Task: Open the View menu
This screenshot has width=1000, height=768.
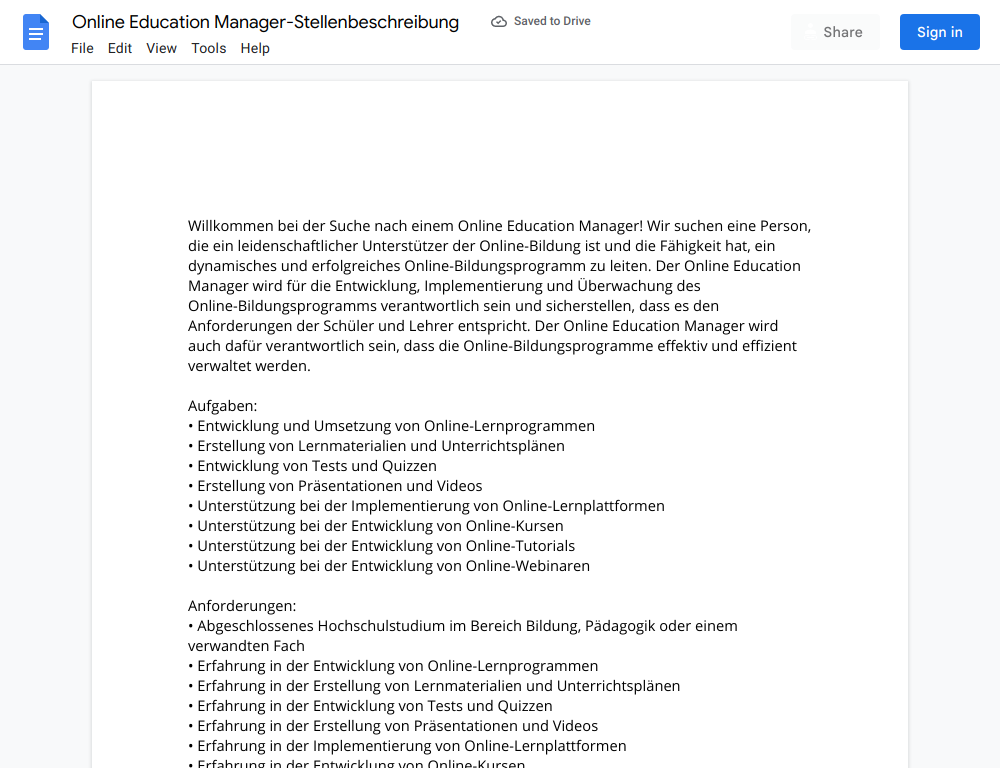Action: point(161,48)
